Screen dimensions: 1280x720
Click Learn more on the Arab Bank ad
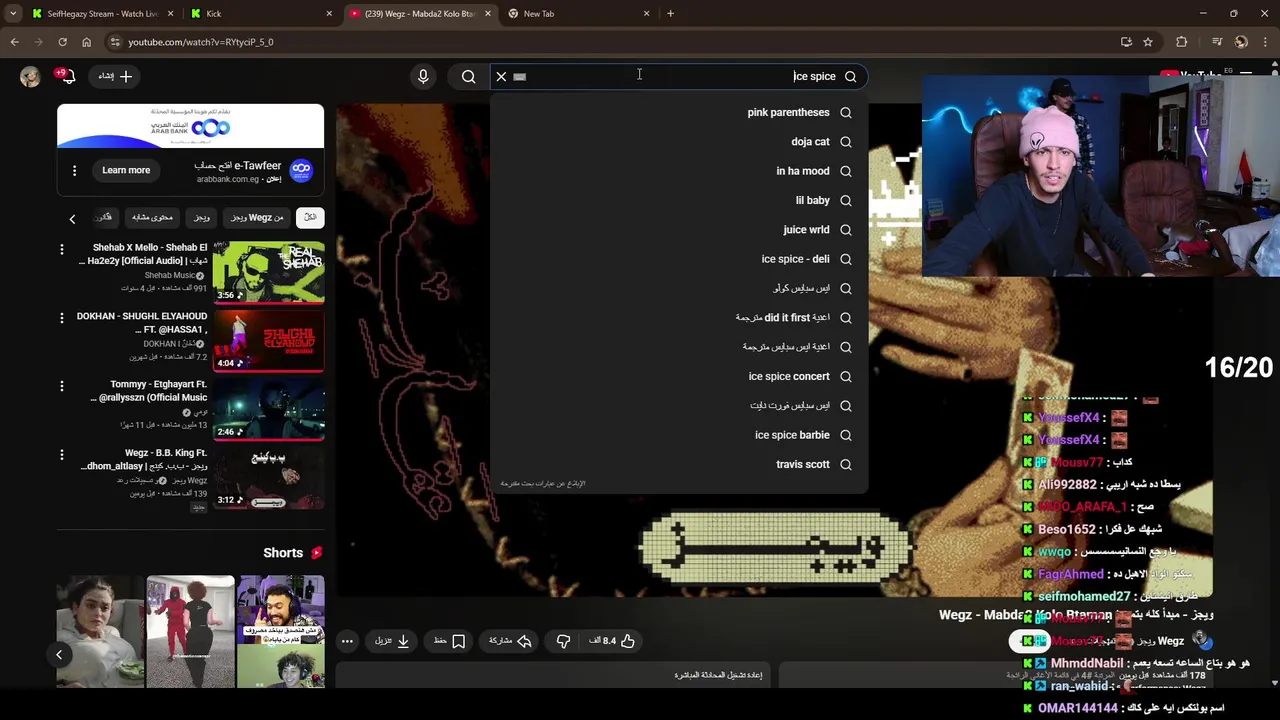click(126, 170)
